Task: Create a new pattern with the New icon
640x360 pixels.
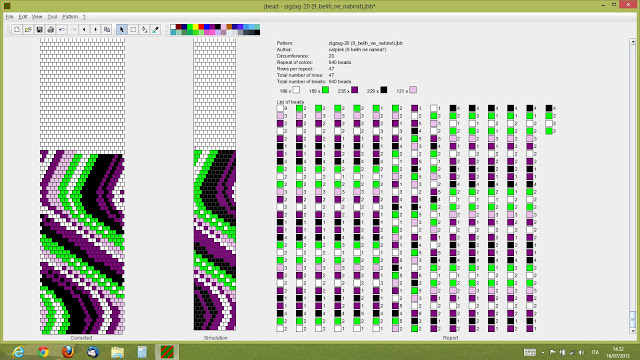Action: (x=16, y=29)
